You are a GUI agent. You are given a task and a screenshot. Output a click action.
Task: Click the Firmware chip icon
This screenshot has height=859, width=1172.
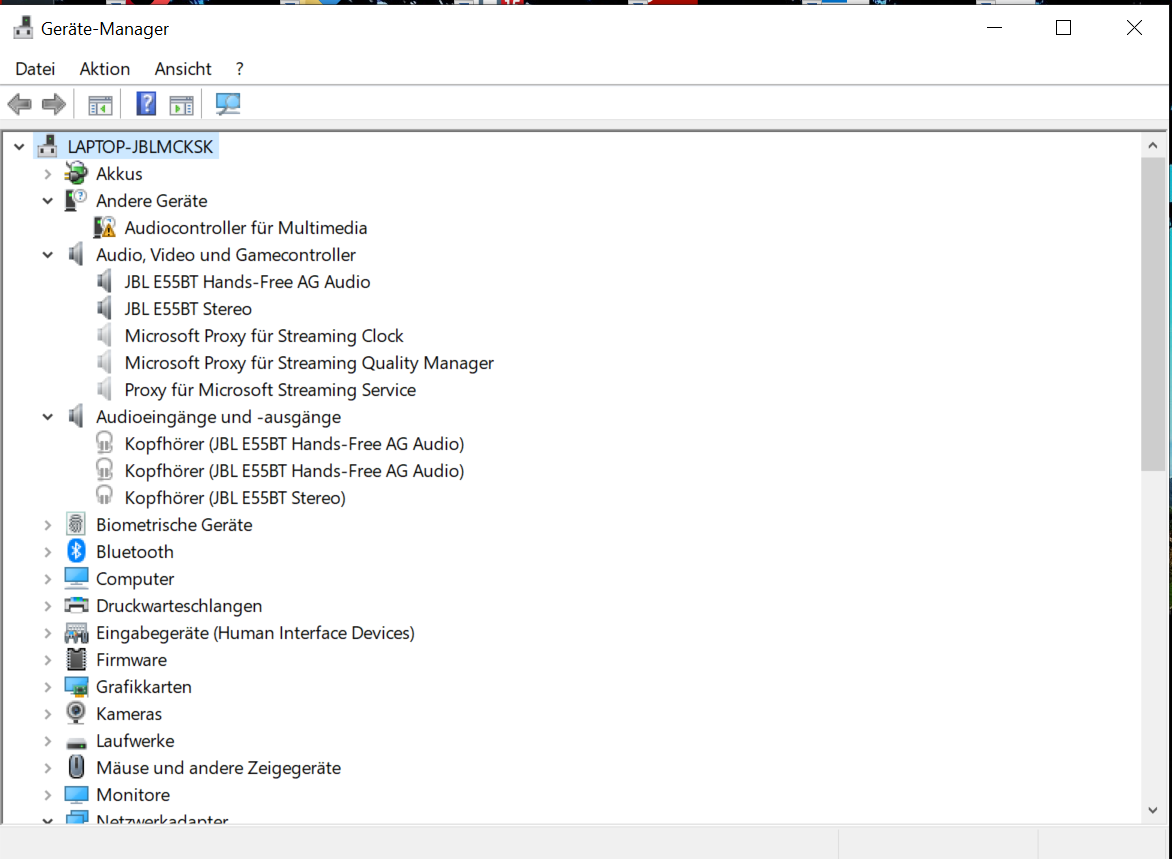[76, 659]
